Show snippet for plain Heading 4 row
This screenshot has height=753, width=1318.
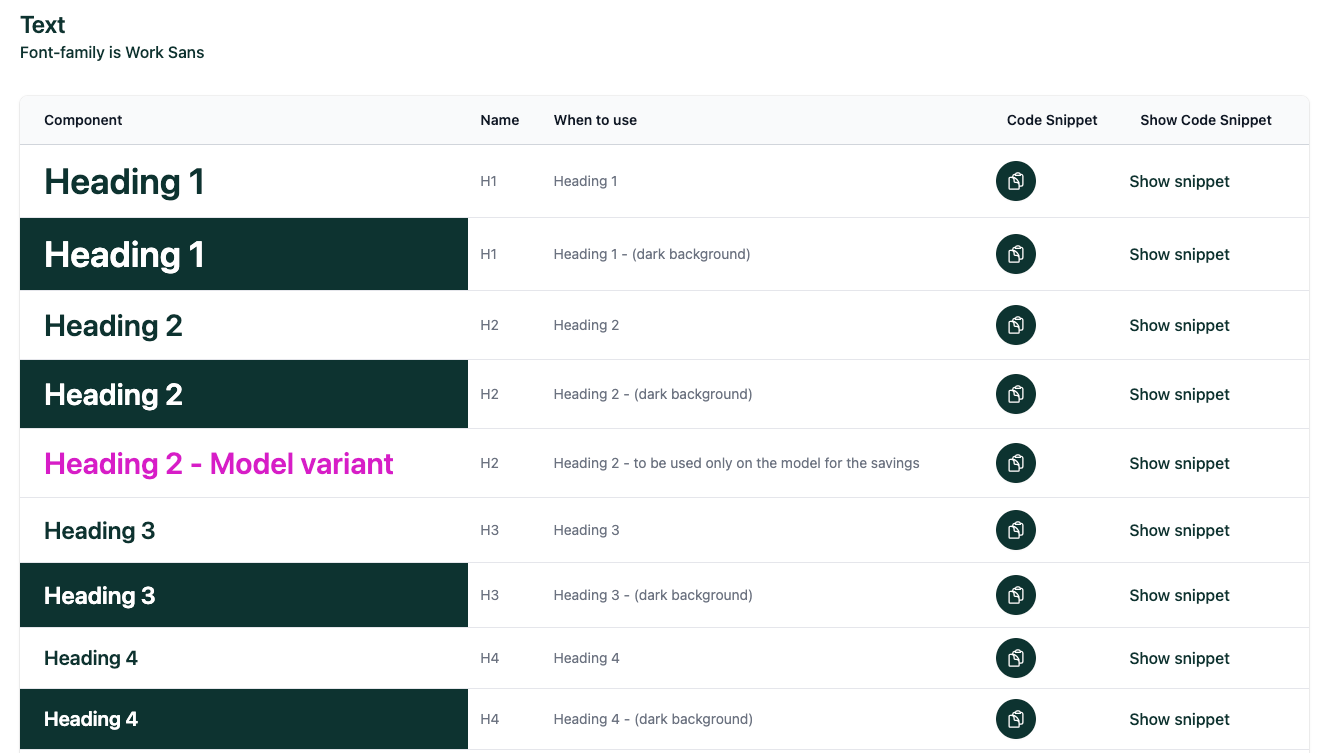click(x=1179, y=658)
